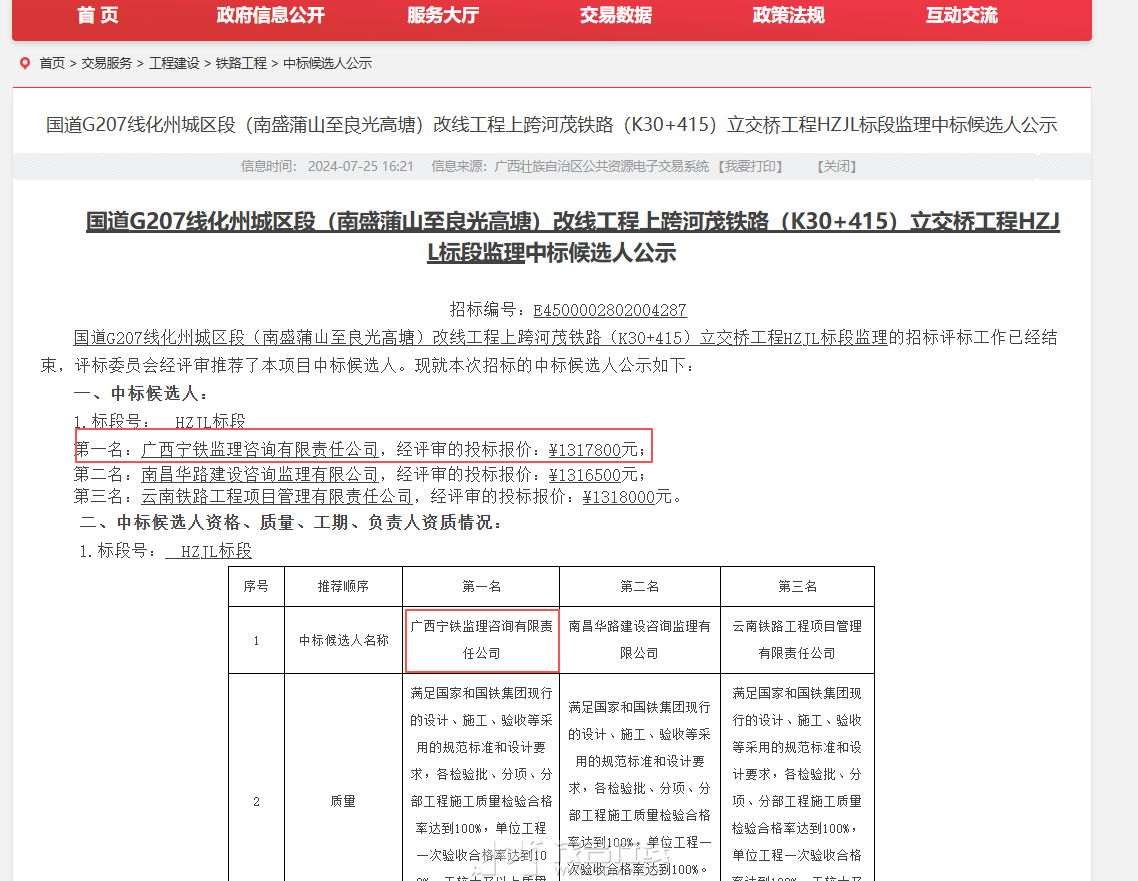Open the 工程建设 breadcrumb link

click(174, 64)
